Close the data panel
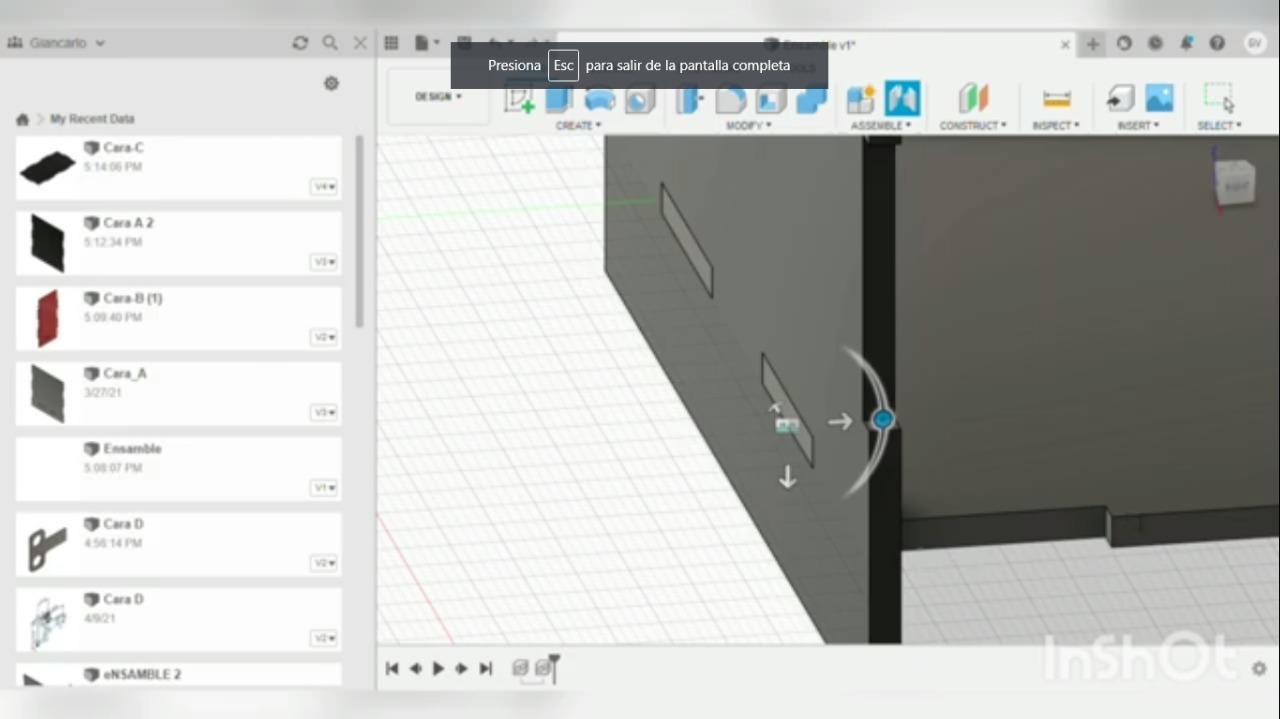The height and width of the screenshot is (719, 1280). (360, 43)
